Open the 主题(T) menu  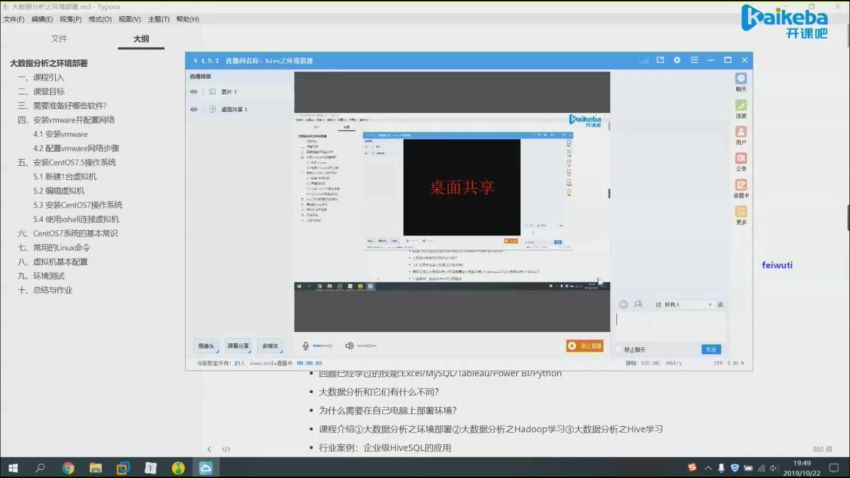click(x=158, y=19)
